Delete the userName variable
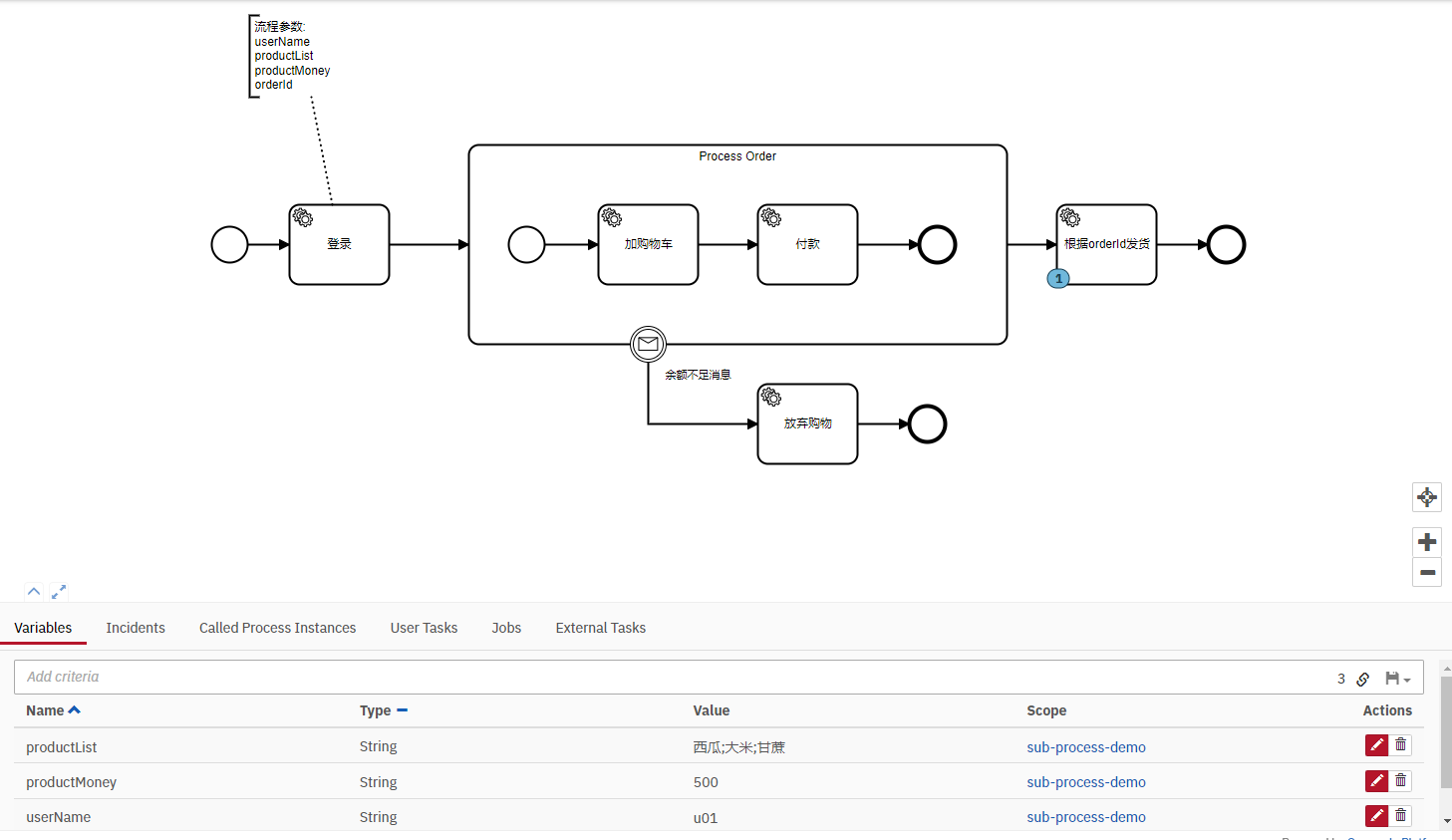This screenshot has width=1452, height=840. point(1400,816)
